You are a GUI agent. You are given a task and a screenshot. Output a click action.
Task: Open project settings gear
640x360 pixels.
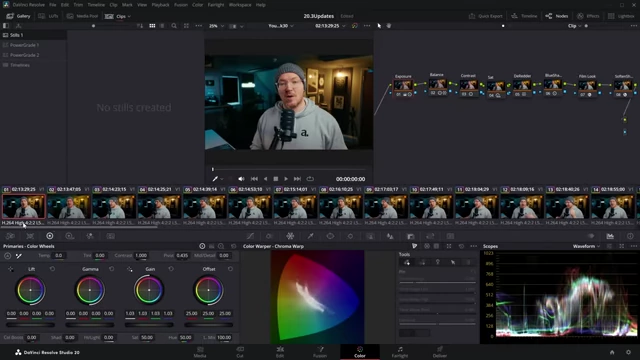click(x=629, y=352)
